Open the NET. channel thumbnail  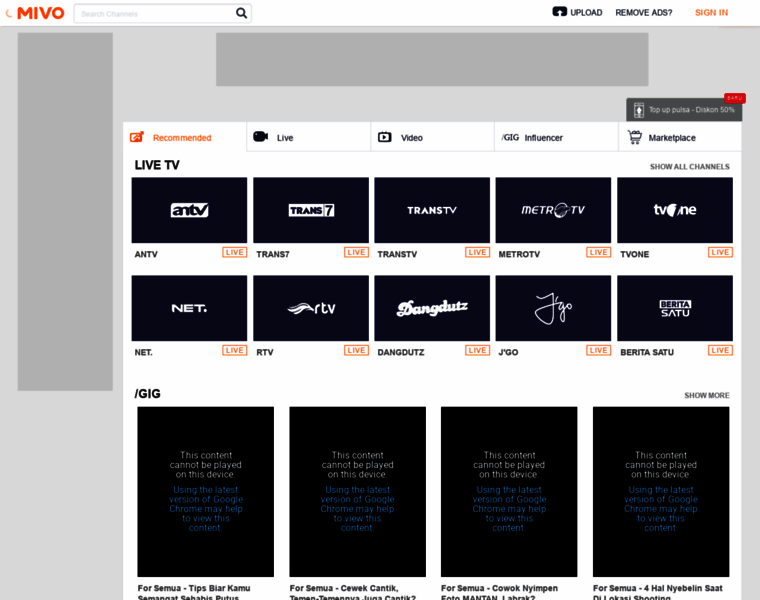(189, 308)
